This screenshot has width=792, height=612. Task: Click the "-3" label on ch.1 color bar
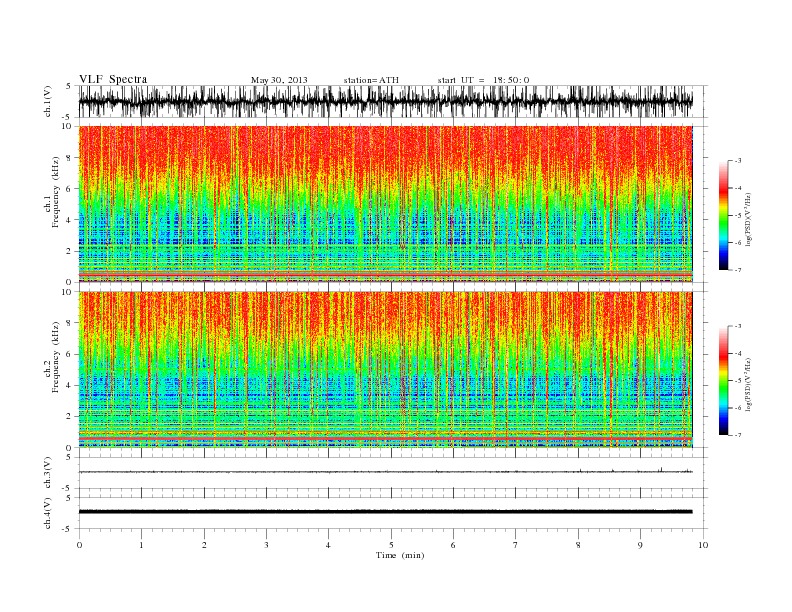[738, 161]
